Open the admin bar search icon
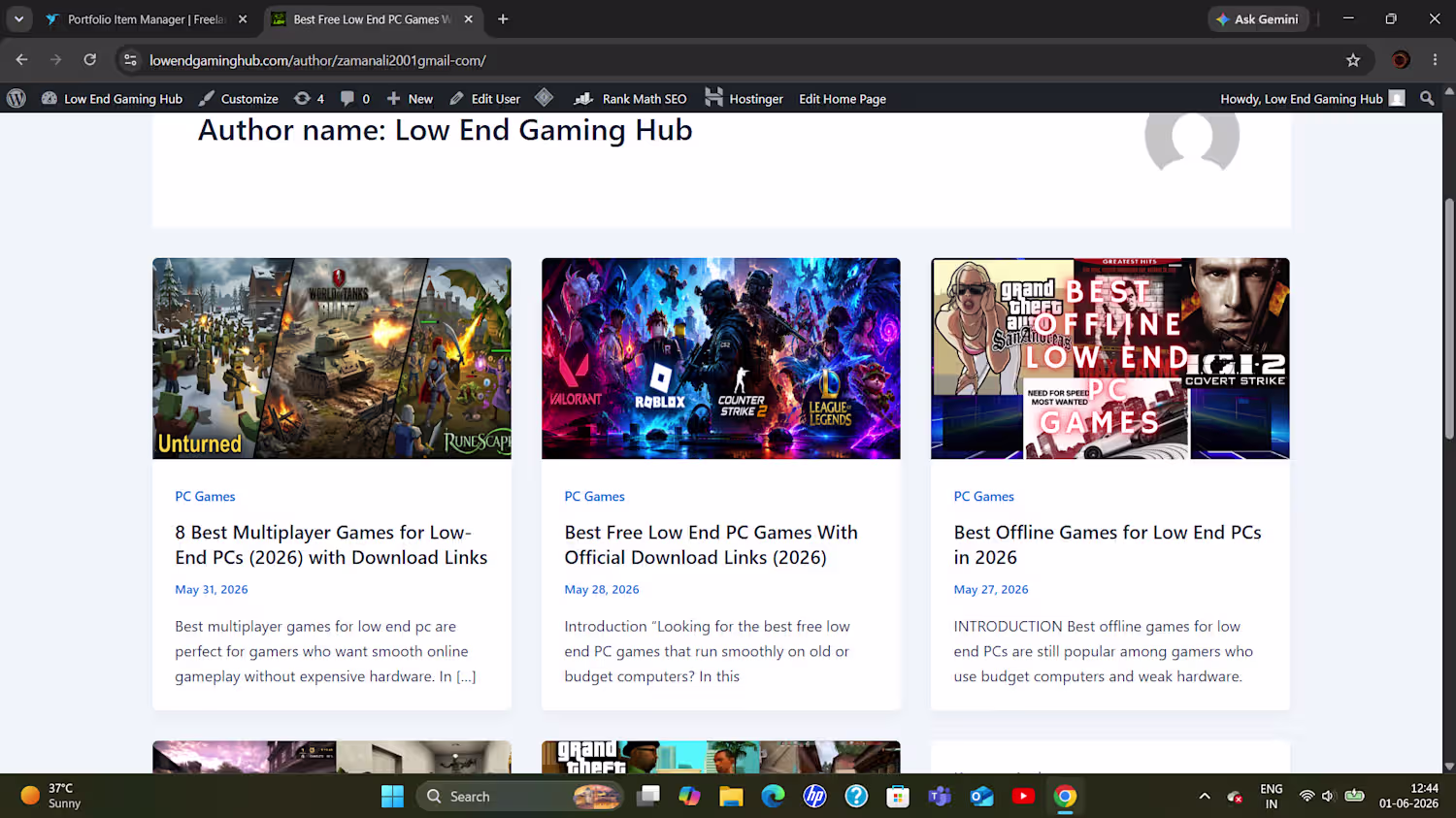Viewport: 1456px width, 818px height. click(1427, 99)
